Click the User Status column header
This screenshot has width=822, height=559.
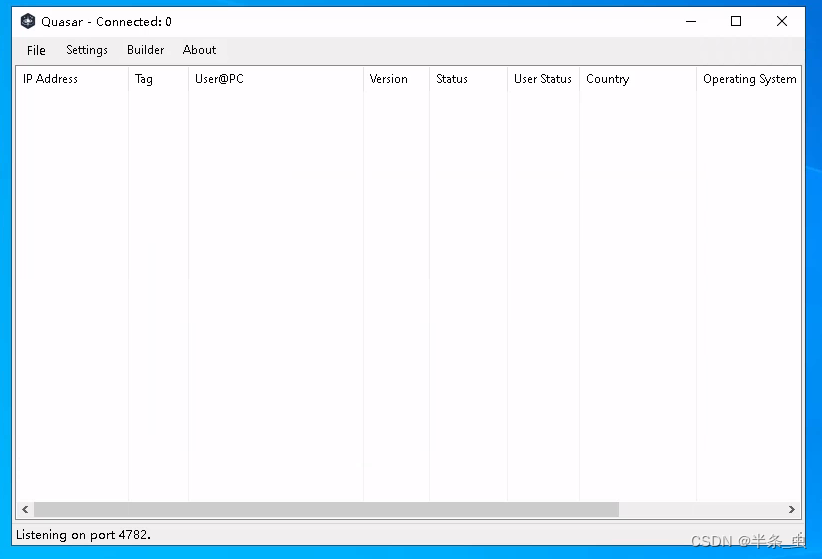coord(543,79)
